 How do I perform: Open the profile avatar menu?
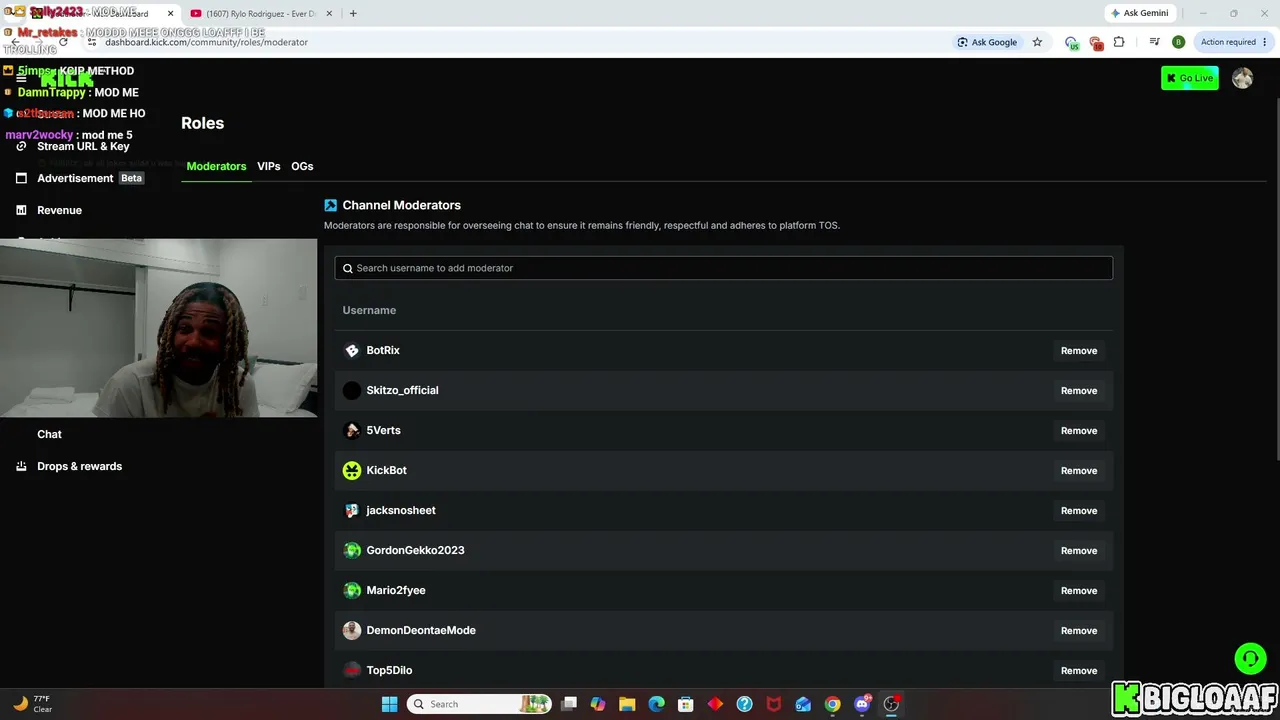coord(1242,78)
